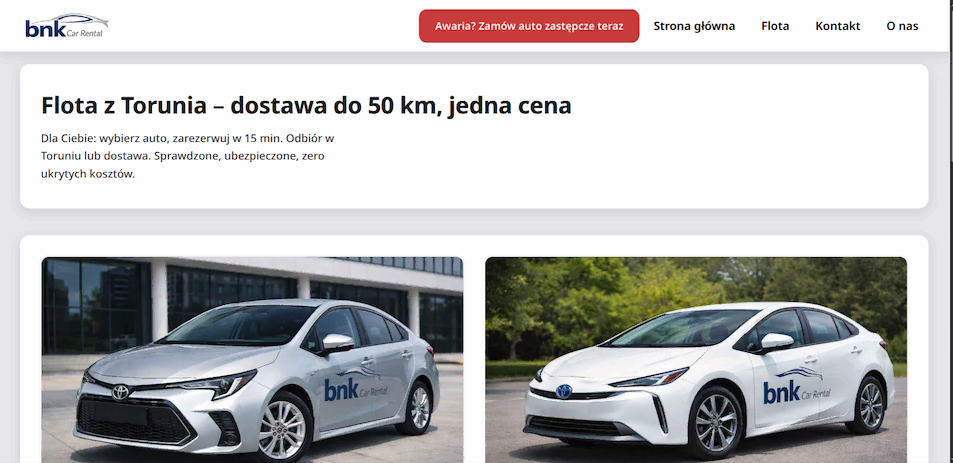Select the O nas navigation link
Image resolution: width=953 pixels, height=463 pixels.
pos(902,26)
